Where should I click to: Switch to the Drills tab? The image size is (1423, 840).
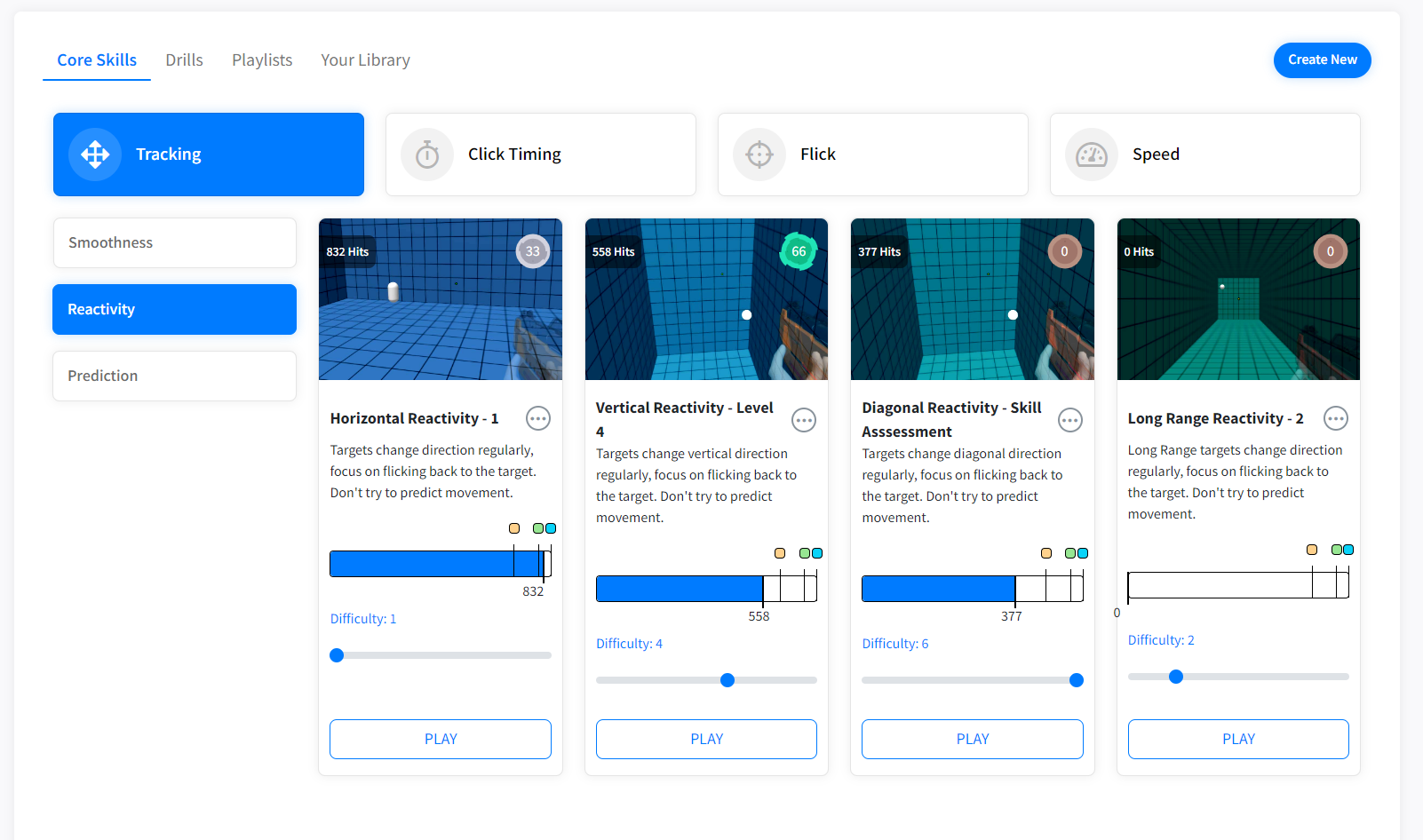184,59
